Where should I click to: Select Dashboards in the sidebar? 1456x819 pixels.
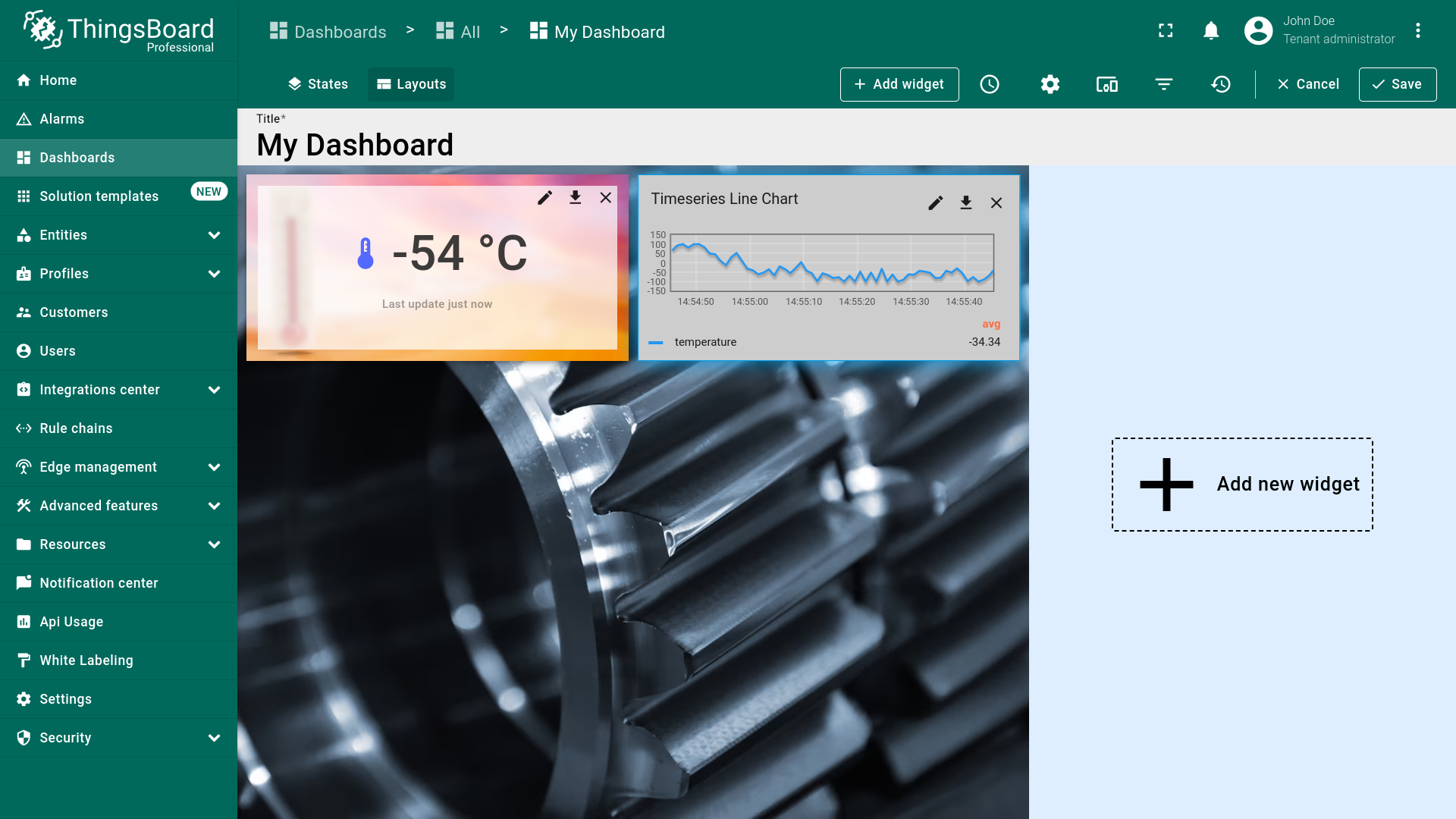point(118,158)
